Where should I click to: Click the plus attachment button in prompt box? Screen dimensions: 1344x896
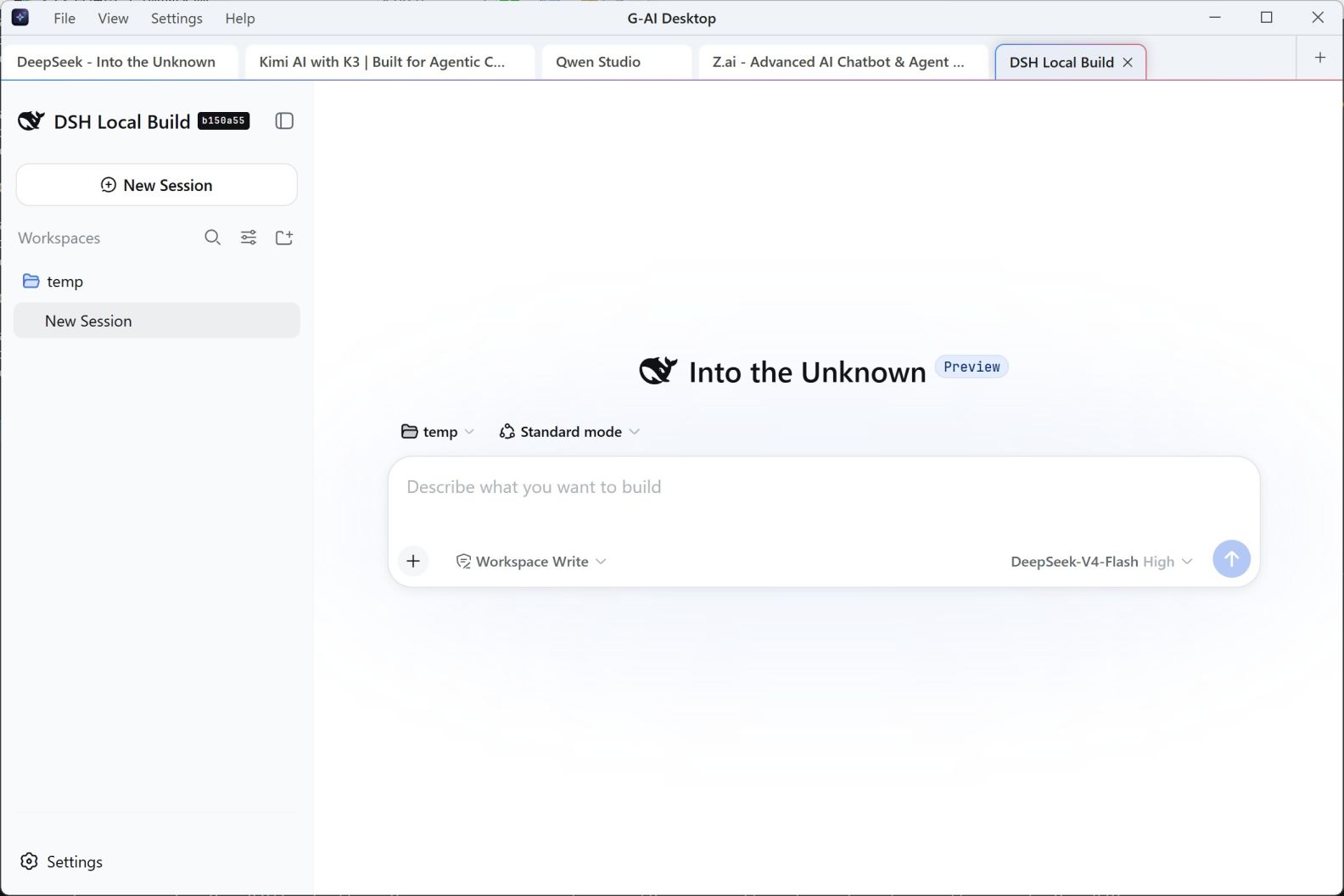(x=413, y=561)
